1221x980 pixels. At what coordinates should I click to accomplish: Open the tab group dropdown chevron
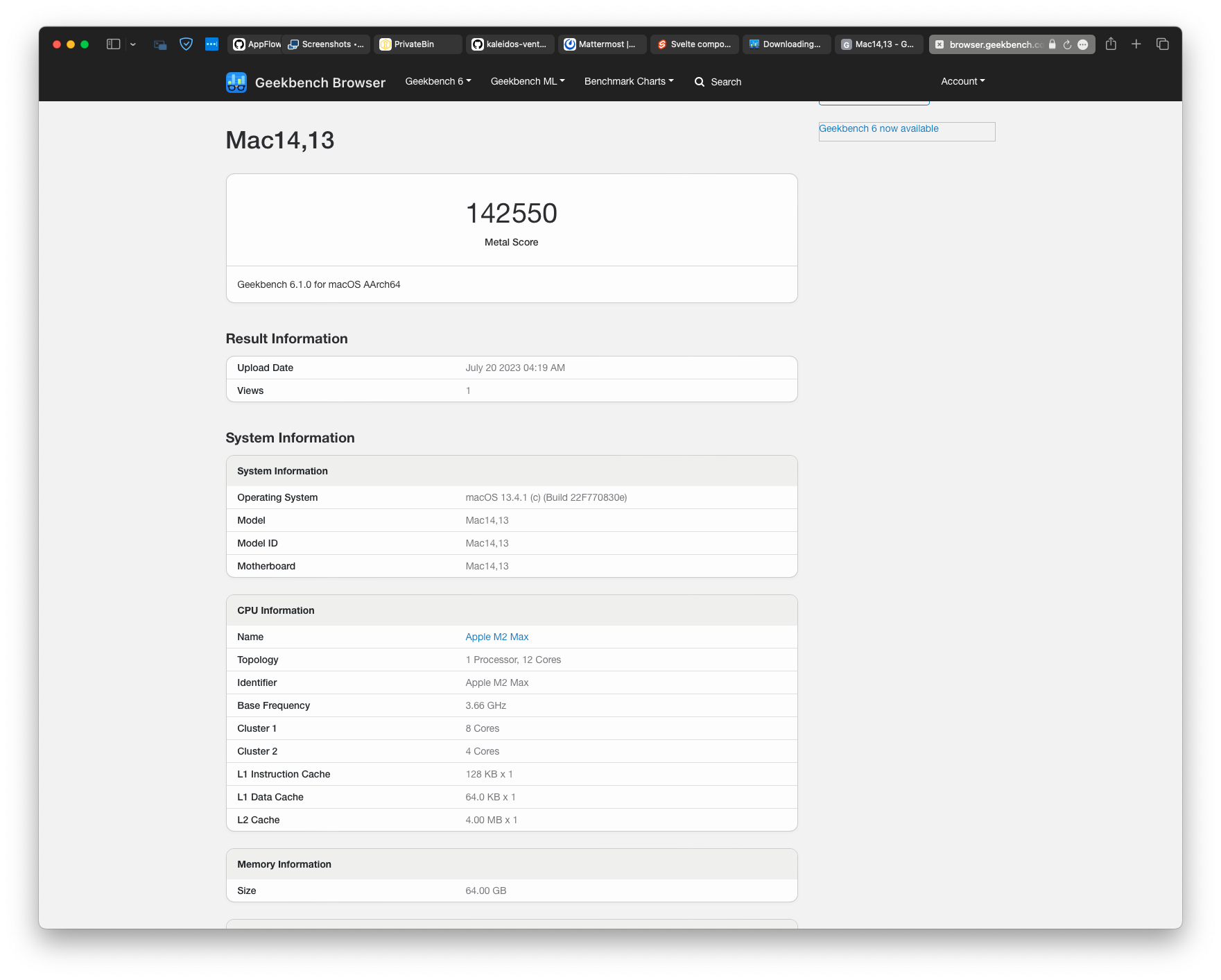pyautogui.click(x=133, y=44)
